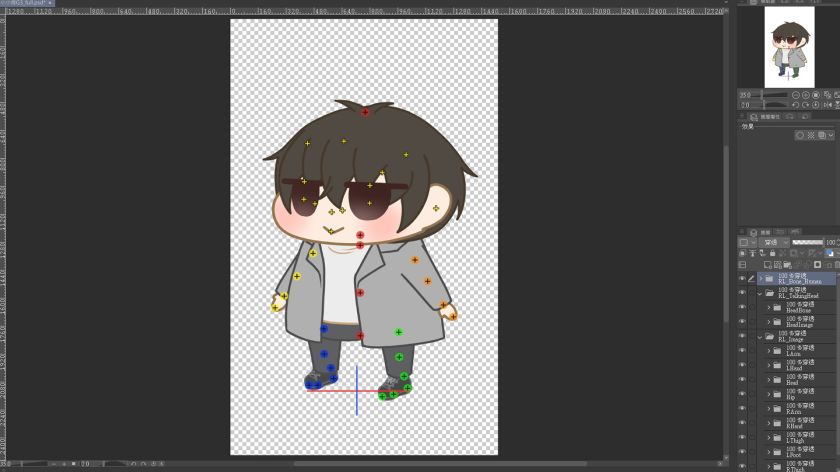Expand the Head folder
The height and width of the screenshot is (472, 840).
[x=769, y=380]
